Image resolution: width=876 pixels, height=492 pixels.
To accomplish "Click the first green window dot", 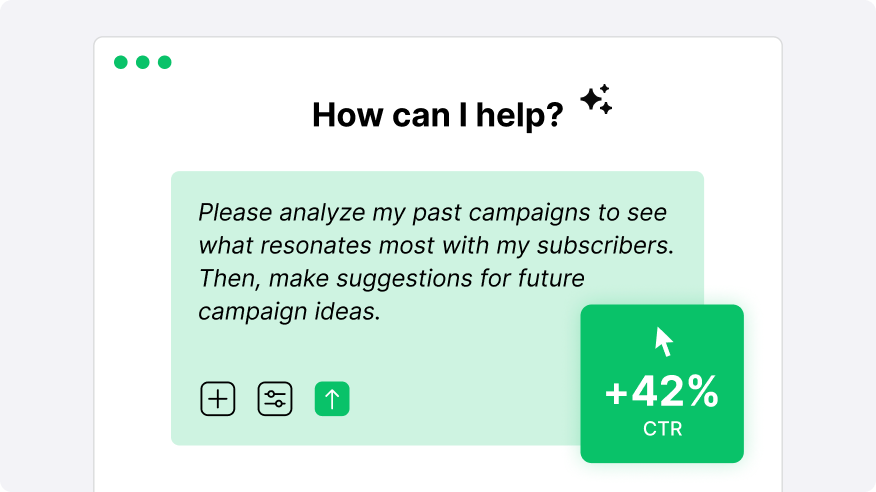I will [x=121, y=62].
